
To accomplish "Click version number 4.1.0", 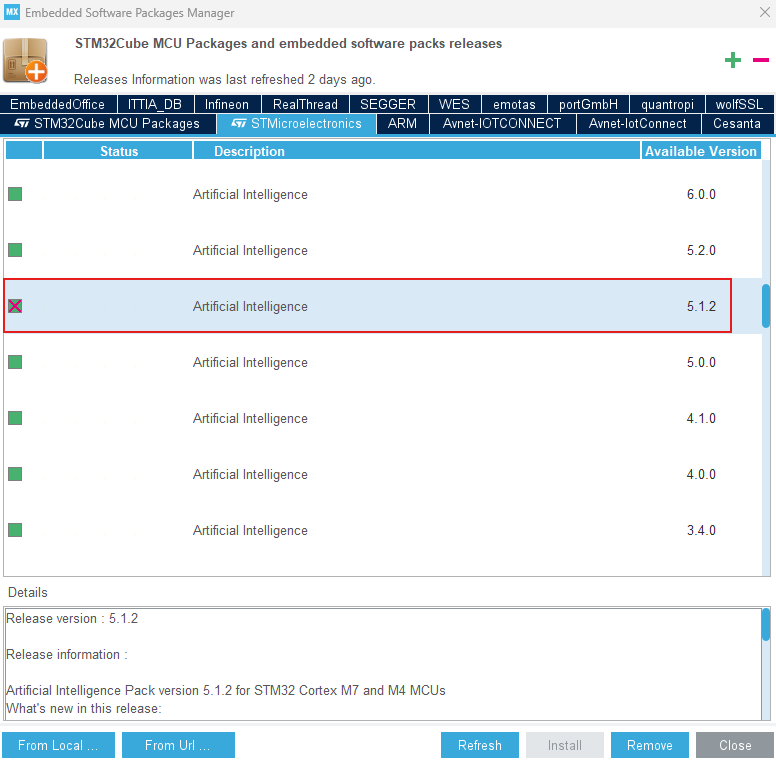I will [x=701, y=418].
